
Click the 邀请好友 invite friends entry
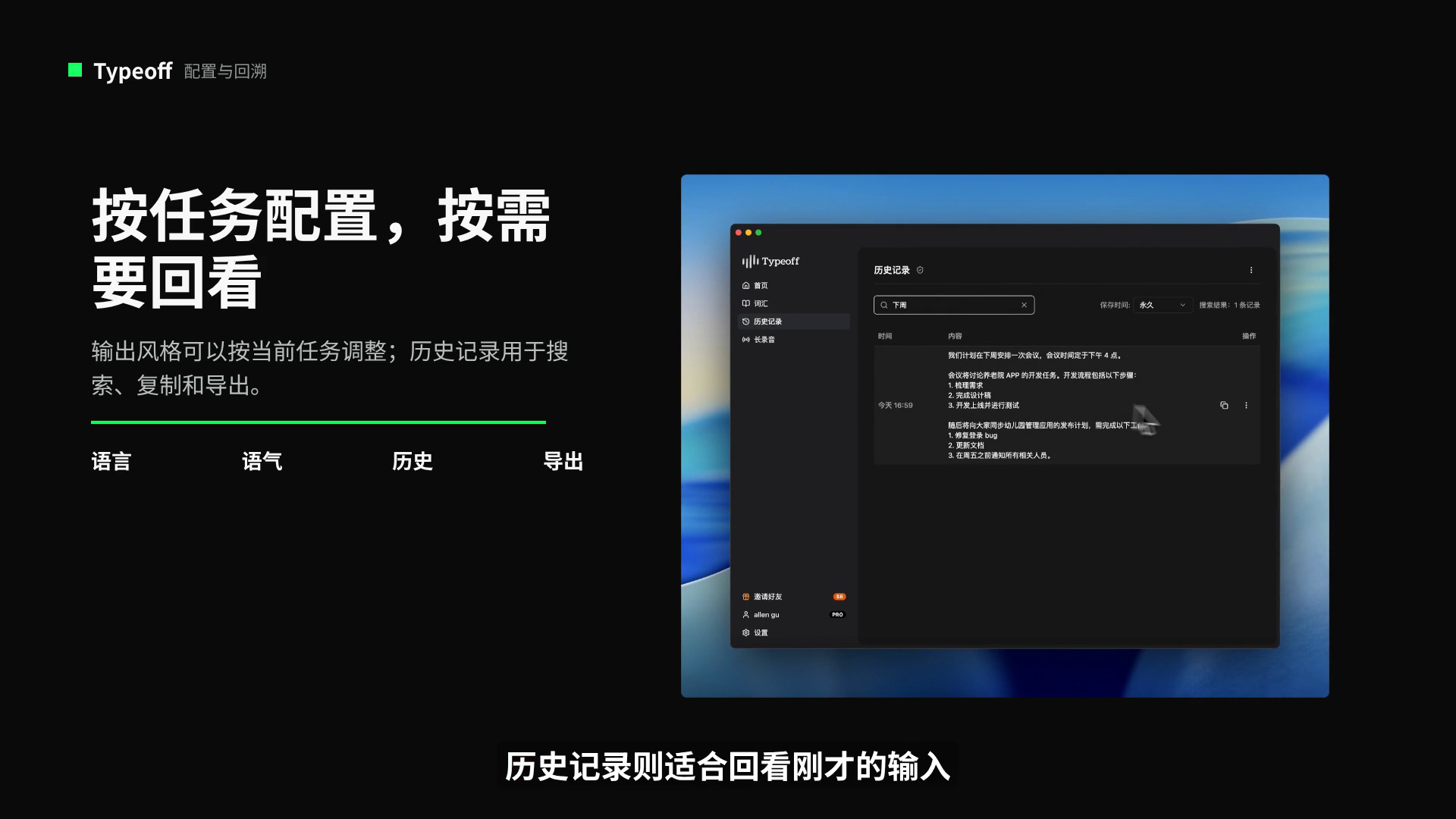coord(793,597)
